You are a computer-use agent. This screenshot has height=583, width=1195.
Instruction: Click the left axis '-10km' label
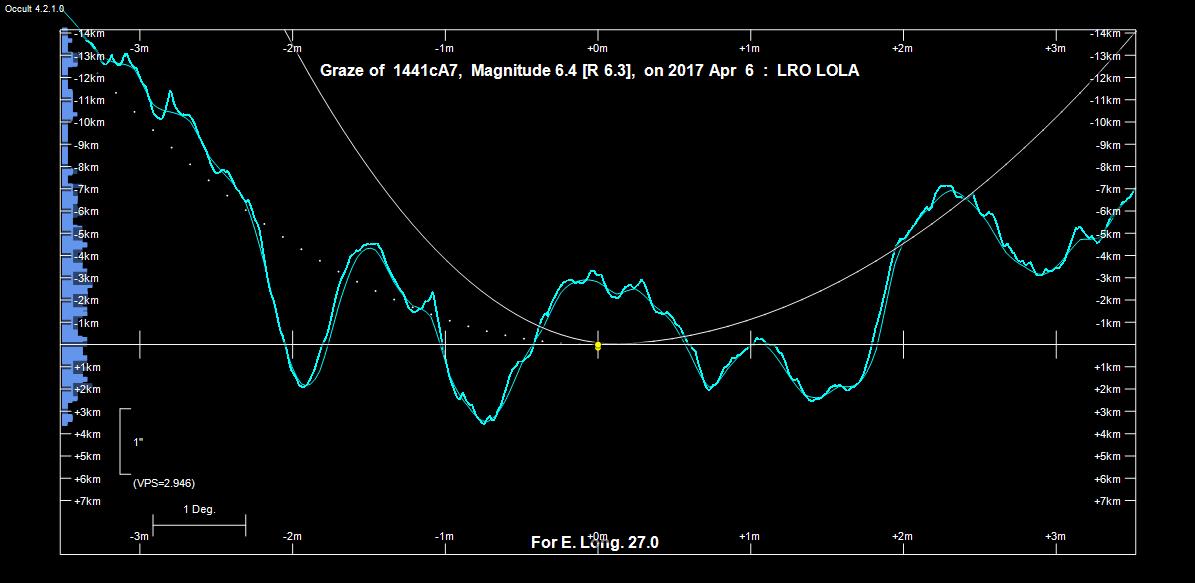[89, 122]
